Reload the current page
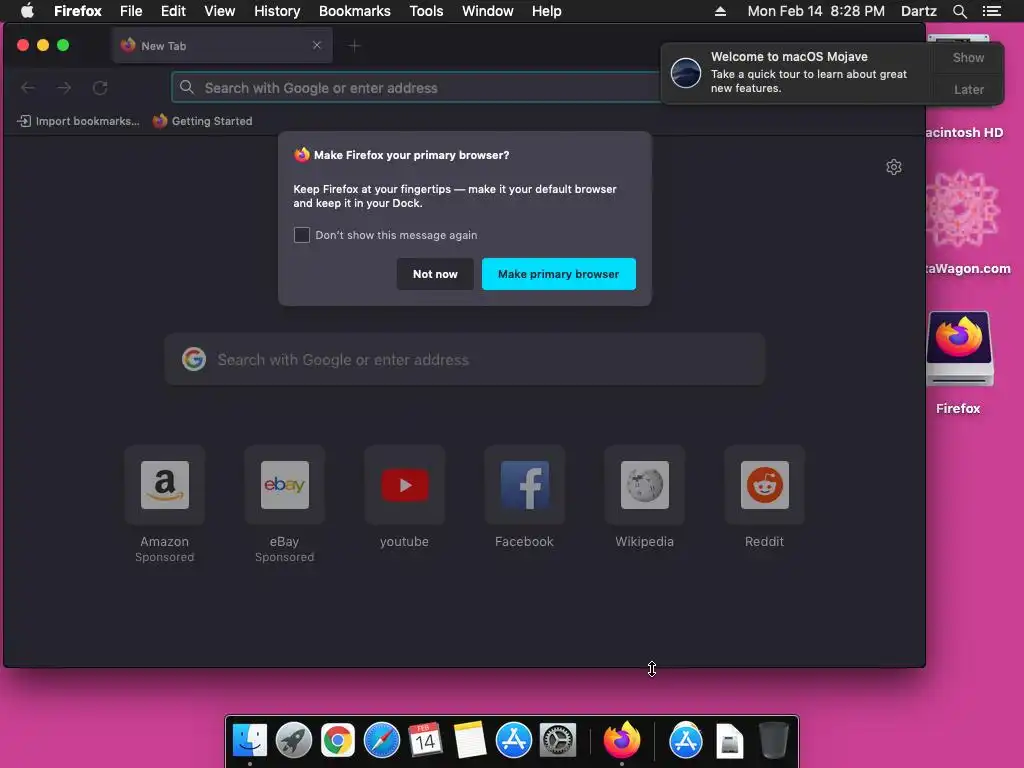1024x768 pixels. (100, 88)
